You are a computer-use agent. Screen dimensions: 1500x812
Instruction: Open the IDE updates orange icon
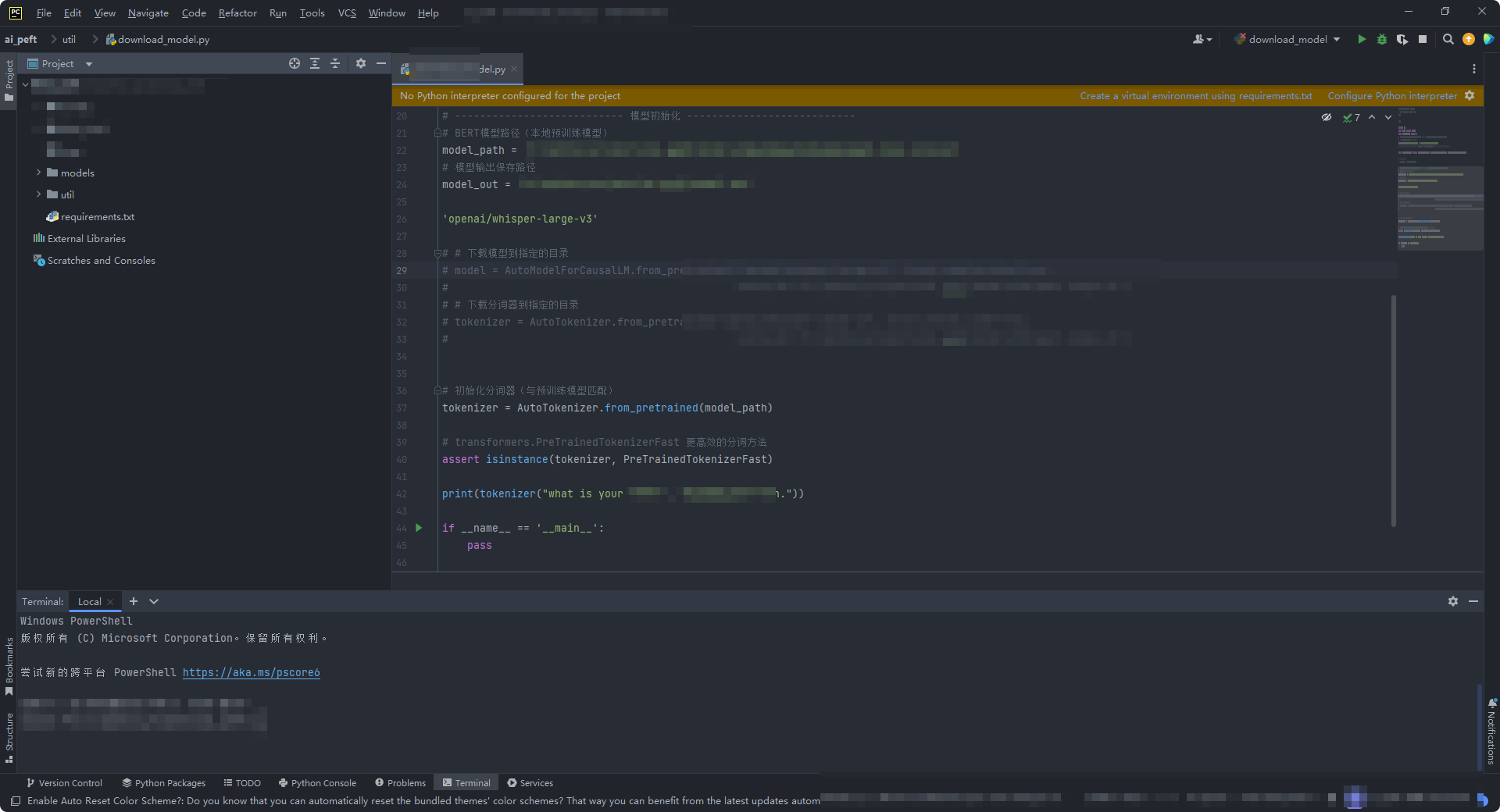pos(1469,39)
